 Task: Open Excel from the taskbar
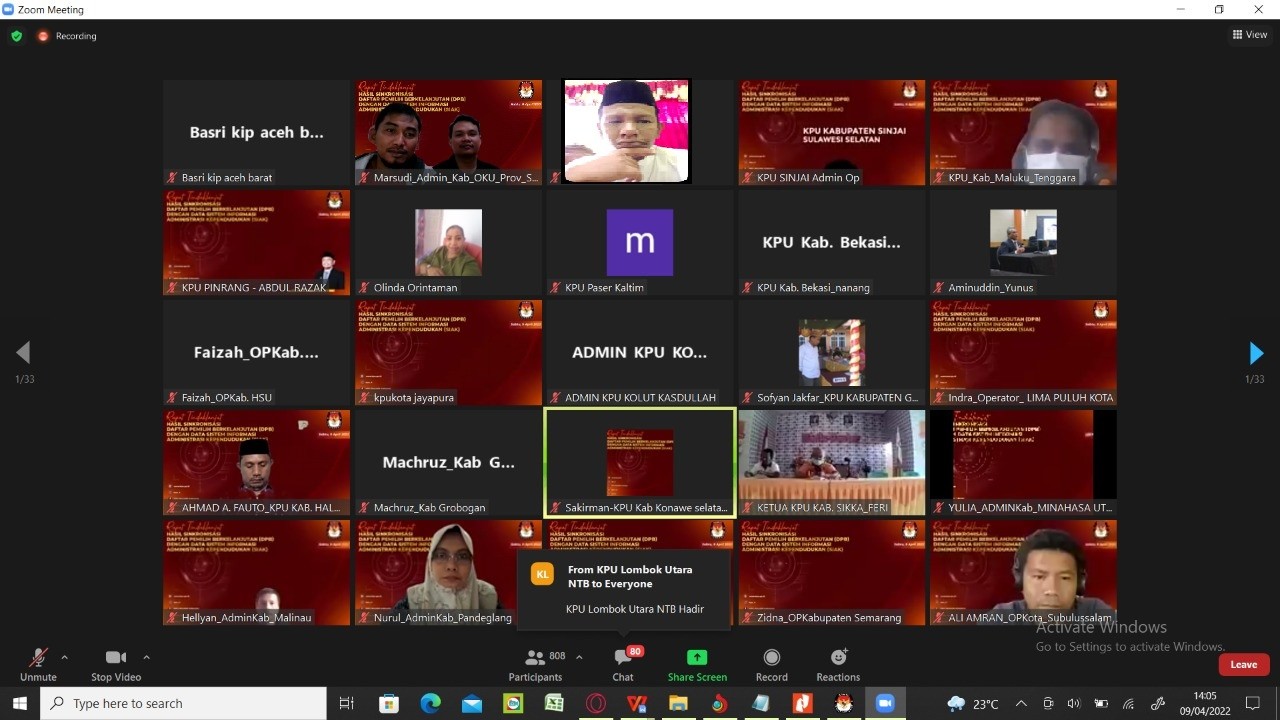(x=553, y=703)
